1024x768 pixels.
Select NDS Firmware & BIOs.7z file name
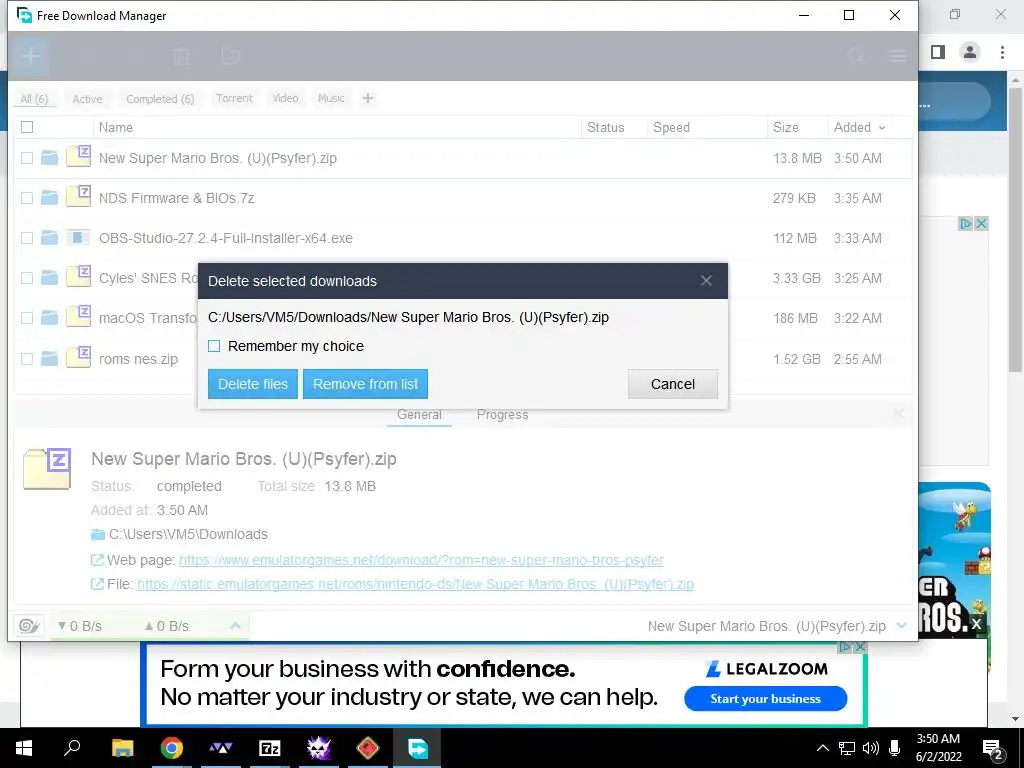[176, 198]
